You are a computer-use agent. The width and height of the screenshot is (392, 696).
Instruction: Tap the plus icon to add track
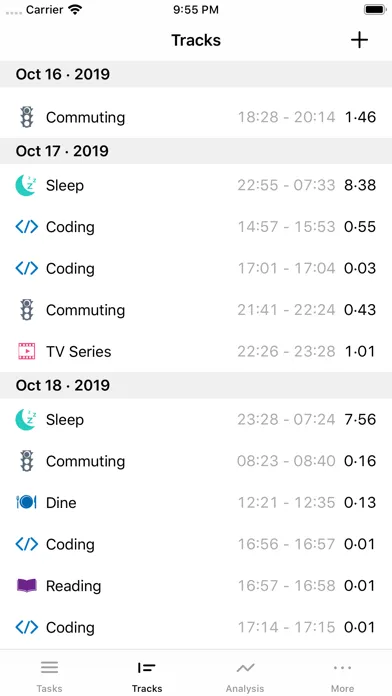pyautogui.click(x=359, y=40)
